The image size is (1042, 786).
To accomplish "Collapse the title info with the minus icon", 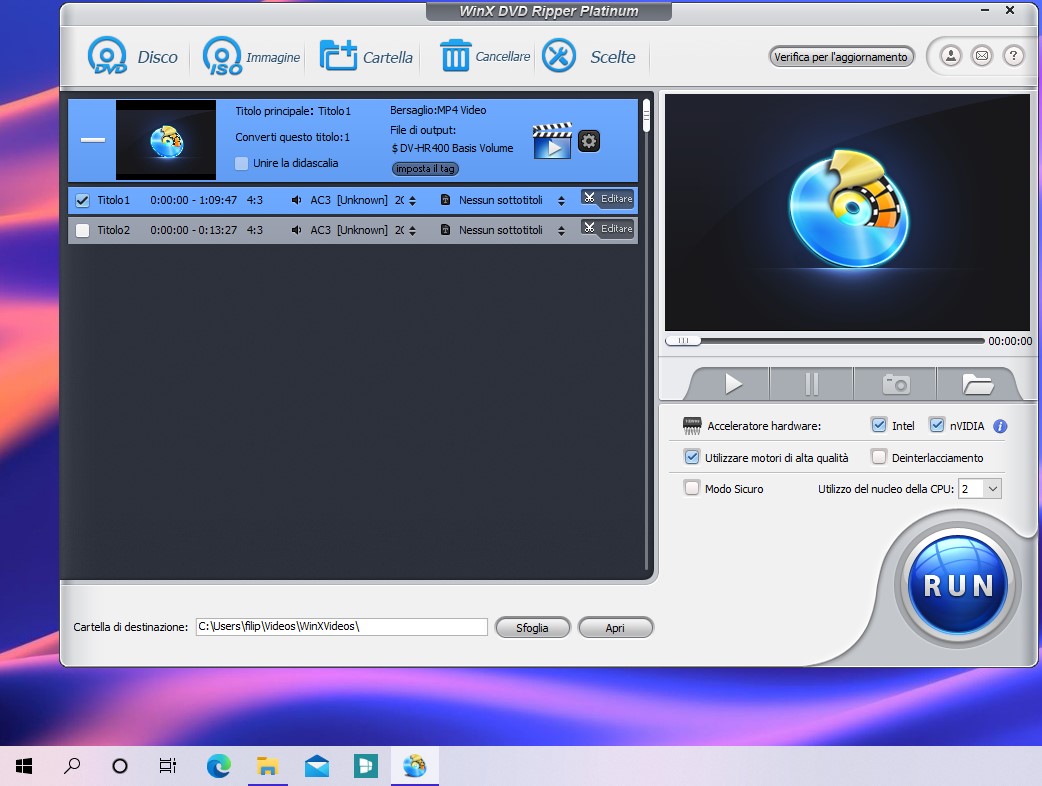I will click(x=93, y=140).
